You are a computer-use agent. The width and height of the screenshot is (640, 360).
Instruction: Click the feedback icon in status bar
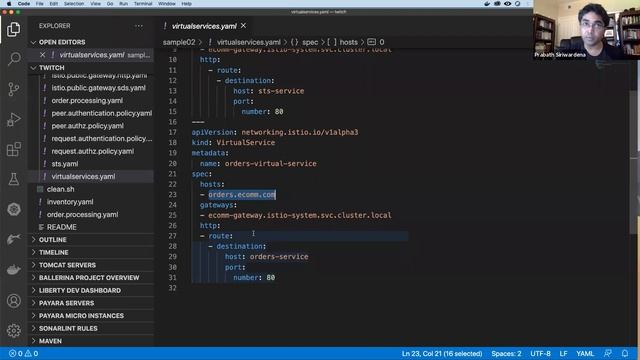tap(608, 353)
